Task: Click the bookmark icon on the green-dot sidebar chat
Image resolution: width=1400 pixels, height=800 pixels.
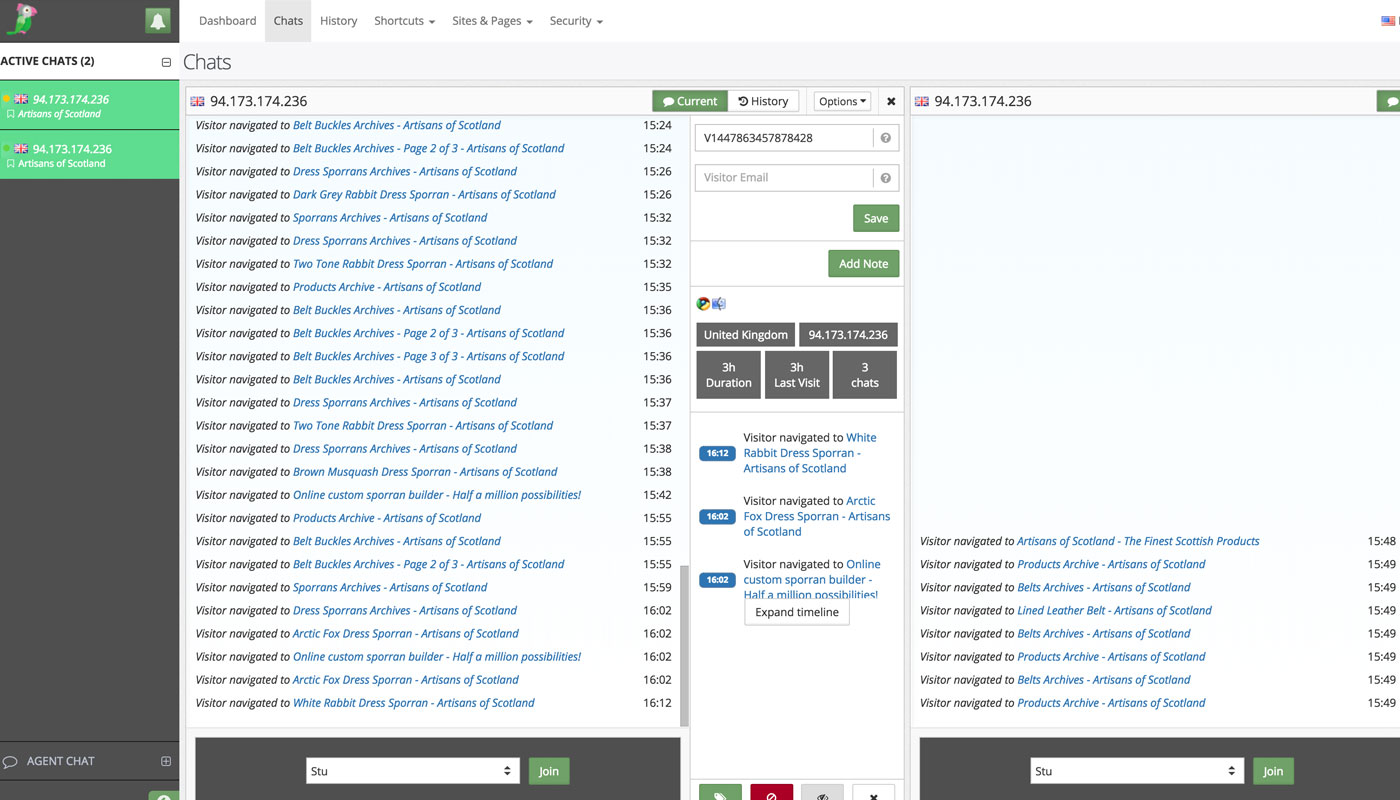Action: [x=11, y=163]
